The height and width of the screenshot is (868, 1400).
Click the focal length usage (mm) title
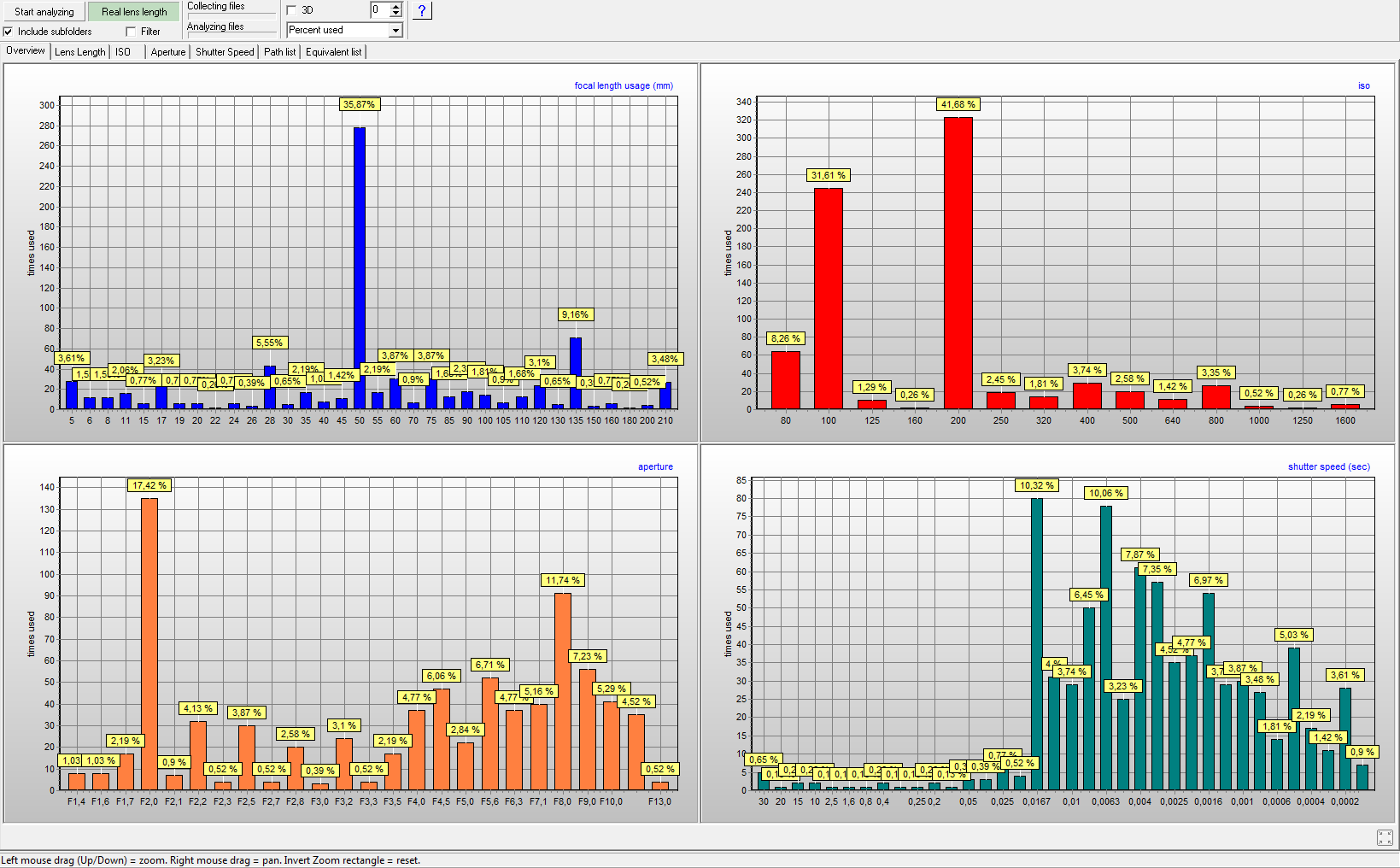coord(624,85)
